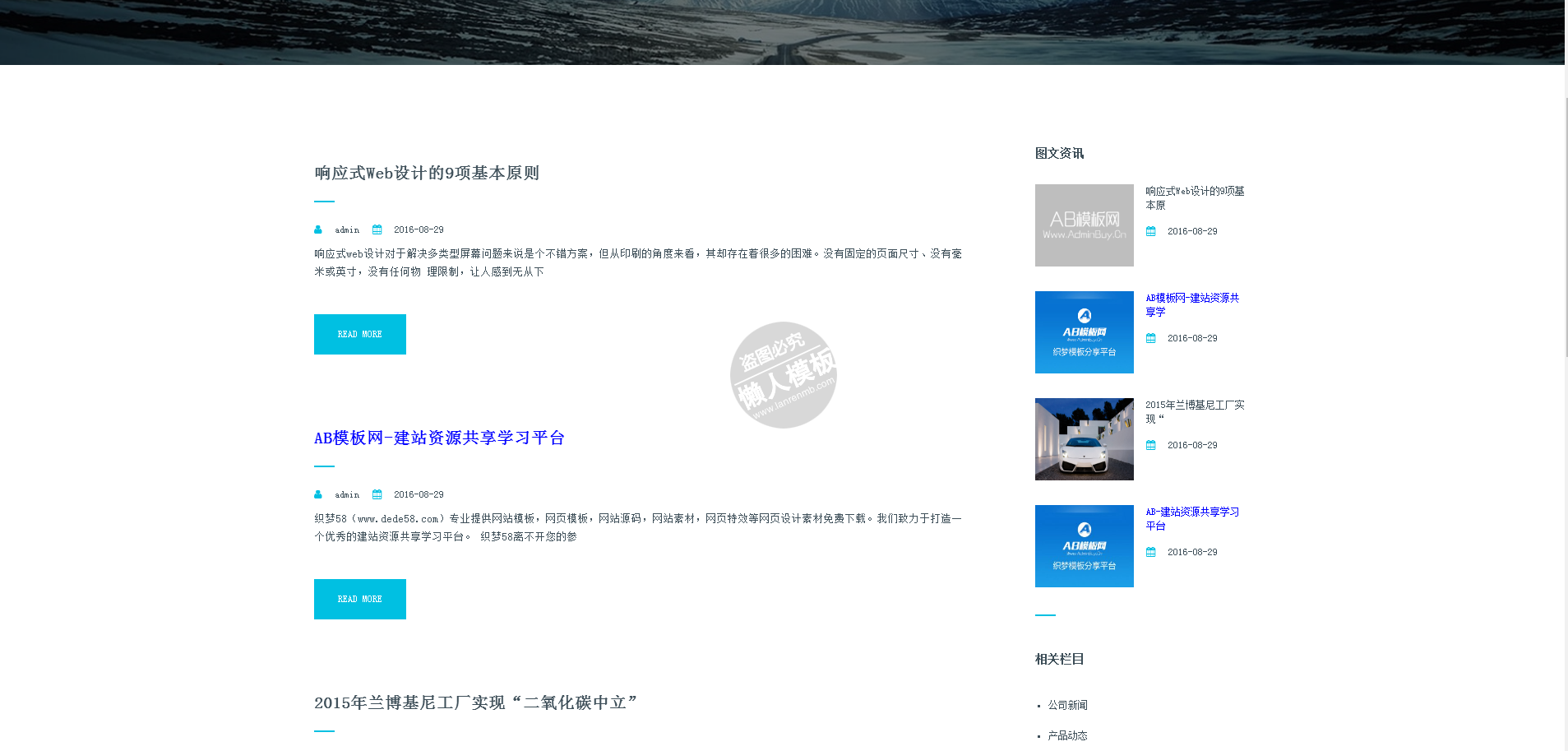1568x751 pixels.
Task: Click calendar icon under the responsive Web design article
Action: pyautogui.click(x=377, y=230)
